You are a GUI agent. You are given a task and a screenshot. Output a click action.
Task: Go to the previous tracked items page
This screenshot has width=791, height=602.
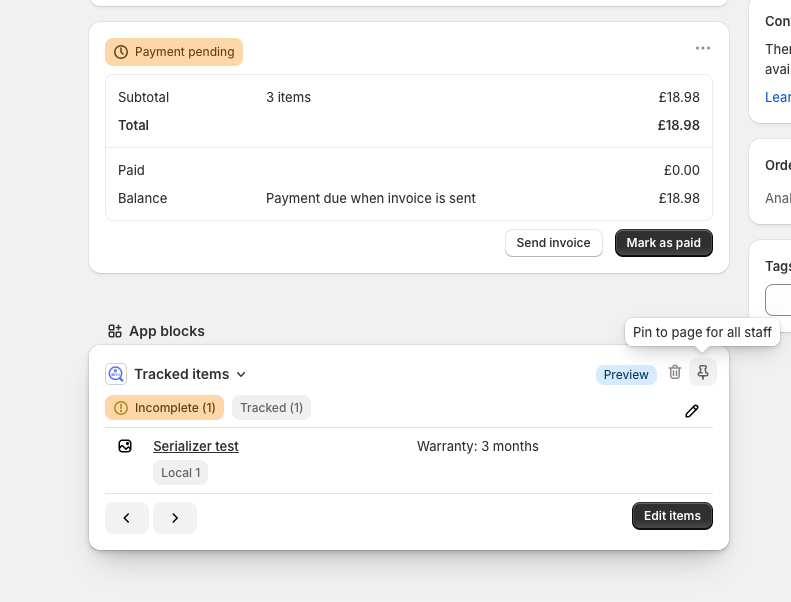[127, 517]
